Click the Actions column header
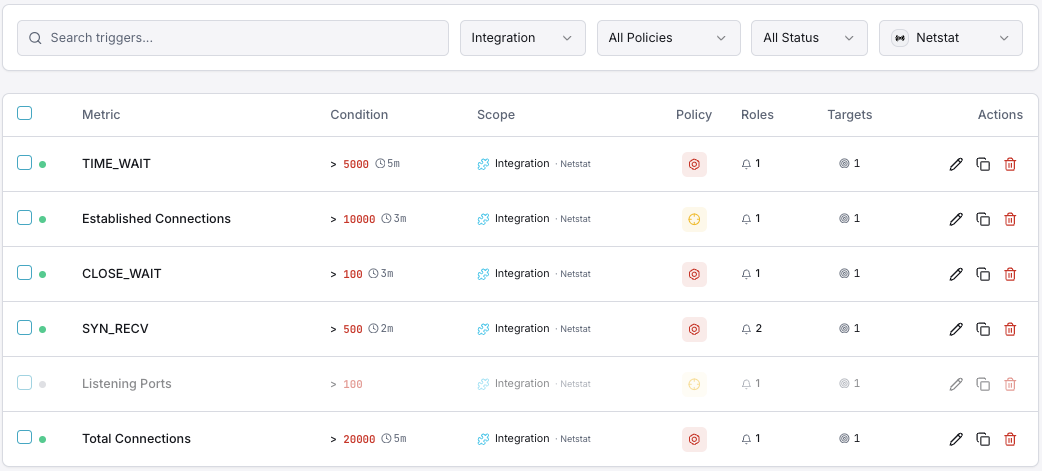Screen dimensions: 1042x471 point(1000,115)
